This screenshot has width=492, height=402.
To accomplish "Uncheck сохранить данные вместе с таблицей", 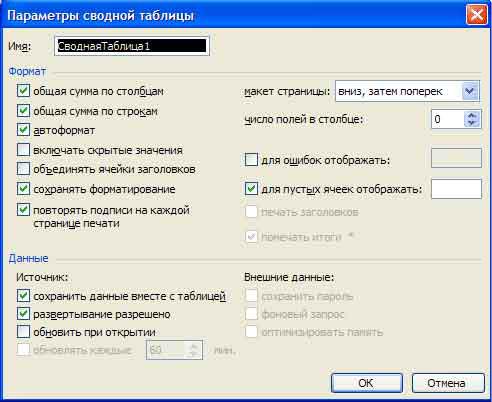I will (x=23, y=296).
